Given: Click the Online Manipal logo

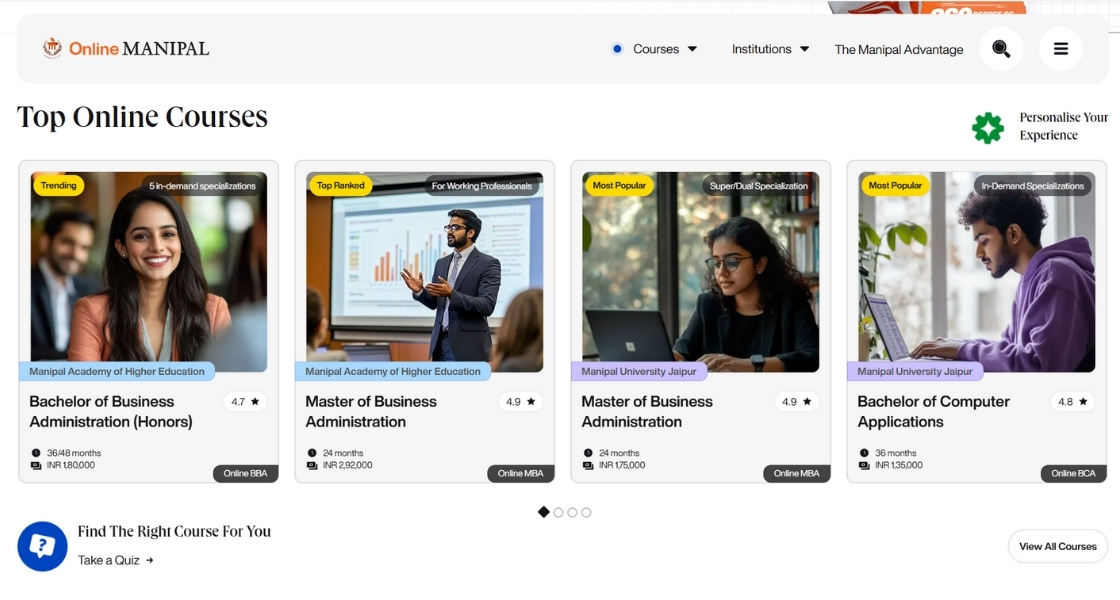Looking at the screenshot, I should 126,49.
